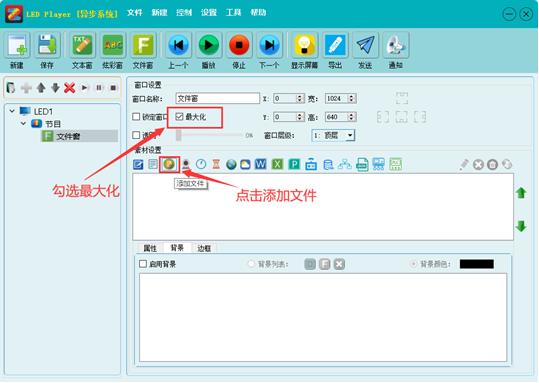Stop playback with red 停止 button

(x=239, y=45)
